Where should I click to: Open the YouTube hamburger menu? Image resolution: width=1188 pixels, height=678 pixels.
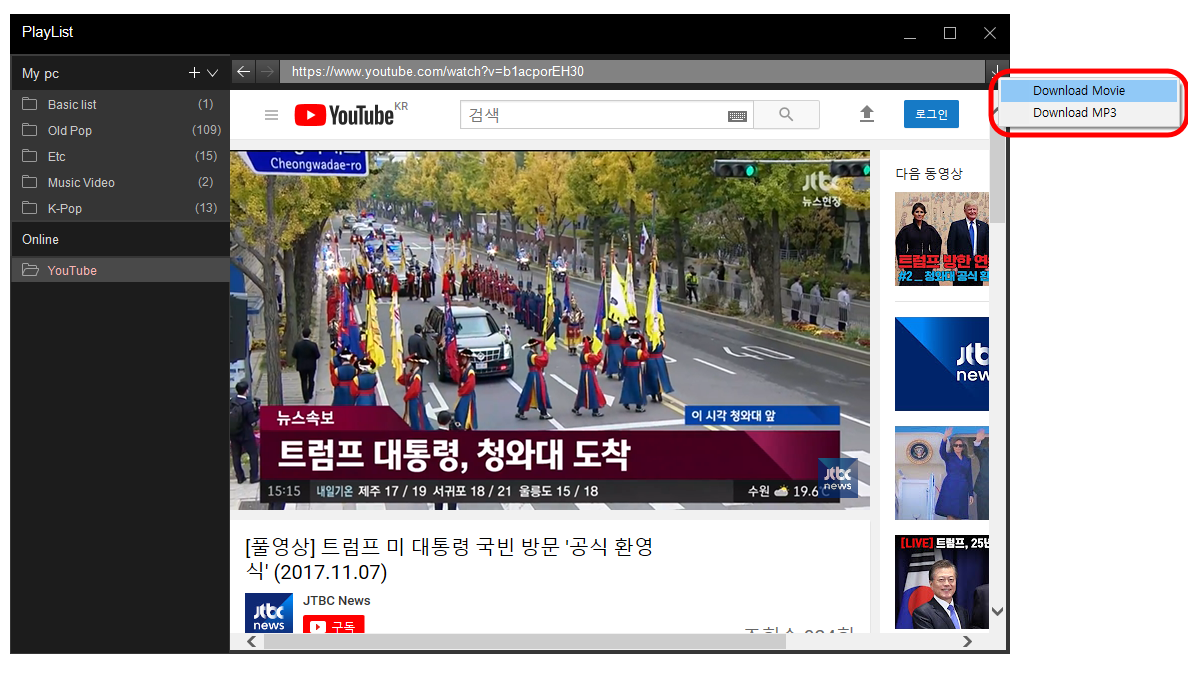271,115
